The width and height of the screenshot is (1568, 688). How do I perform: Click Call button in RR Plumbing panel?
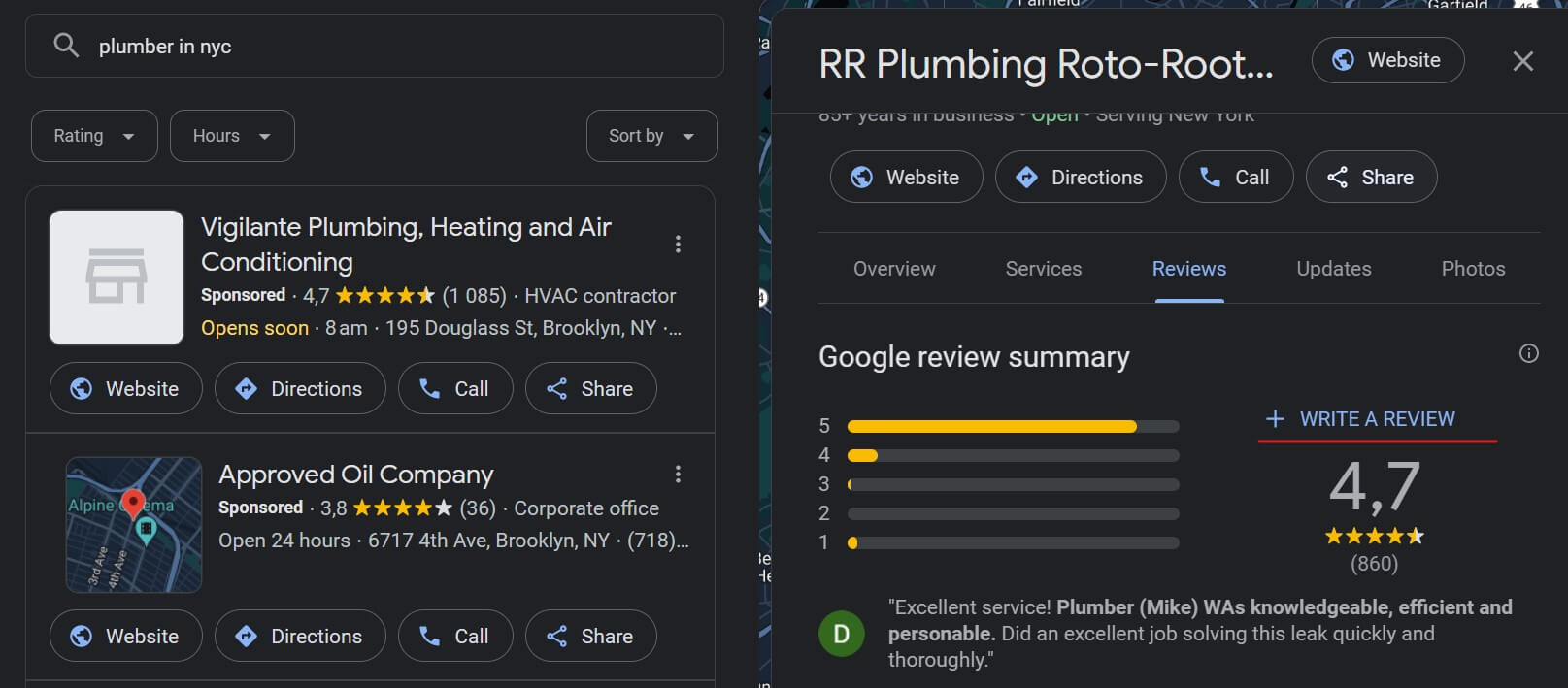(1236, 177)
